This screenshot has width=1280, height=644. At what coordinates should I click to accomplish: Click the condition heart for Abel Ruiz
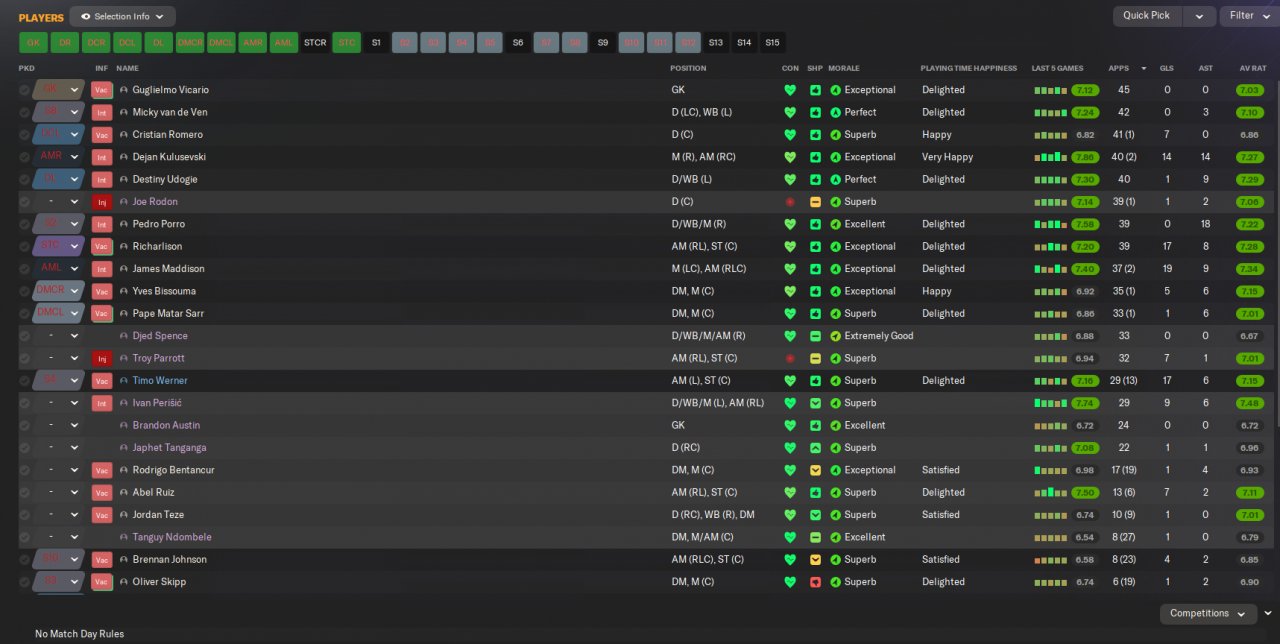coord(790,492)
